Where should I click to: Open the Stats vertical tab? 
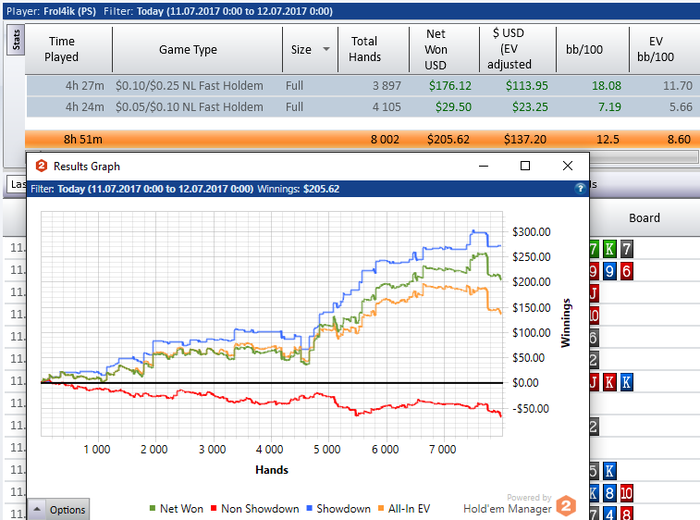point(16,40)
